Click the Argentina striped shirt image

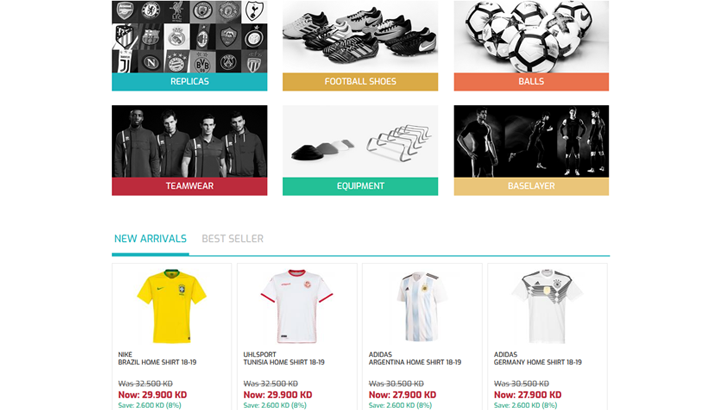[x=422, y=306]
